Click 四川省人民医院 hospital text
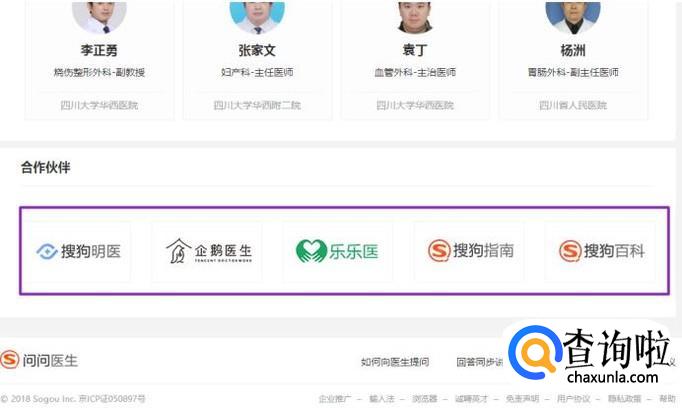 click(573, 105)
